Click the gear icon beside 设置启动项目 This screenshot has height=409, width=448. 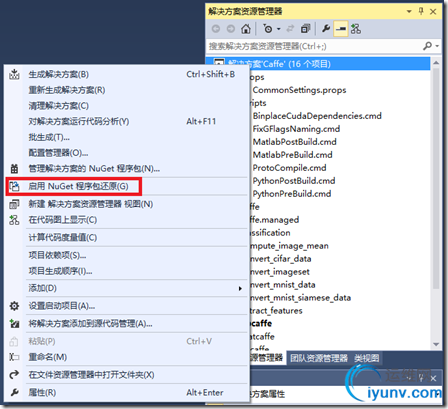click(x=14, y=306)
